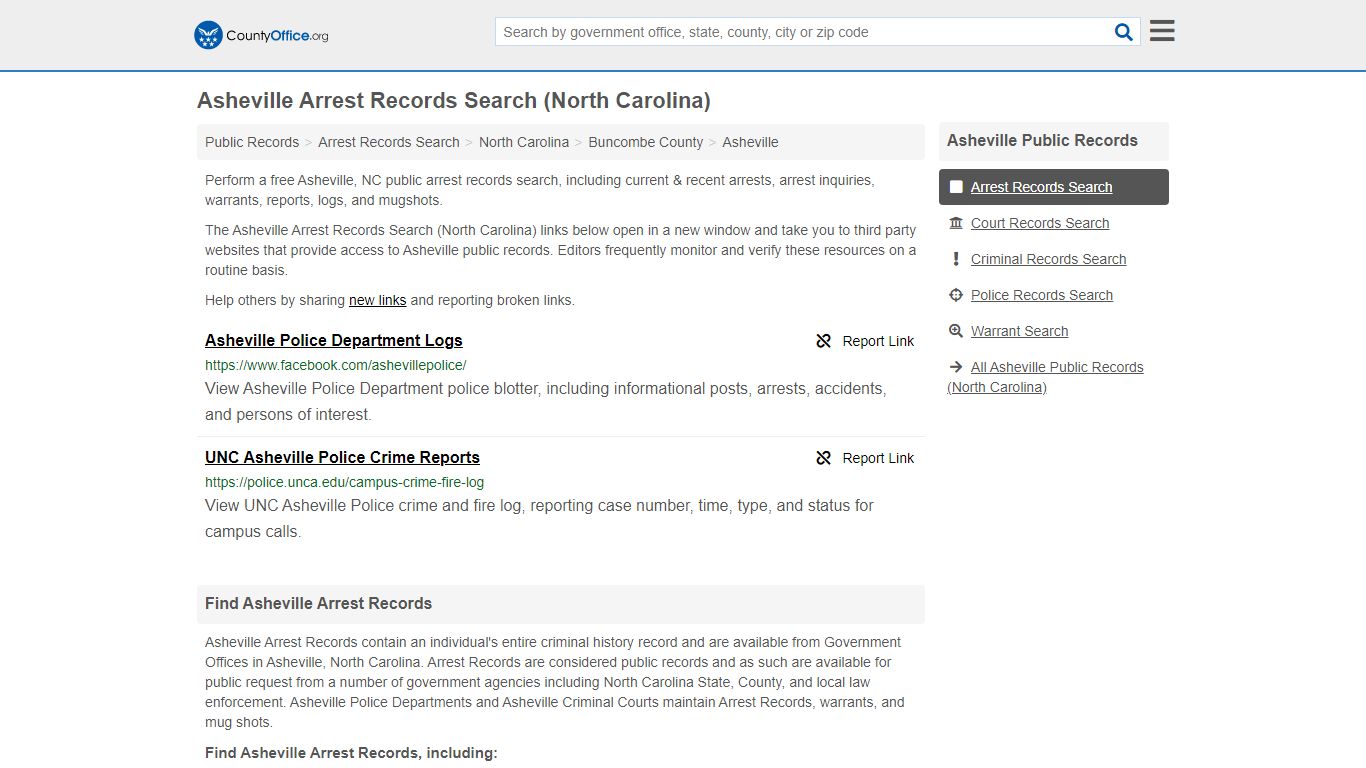Screen dimensions: 1366x768
Task: Click Report Link for UNC Asheville Police Crime Reports
Action: click(x=878, y=458)
